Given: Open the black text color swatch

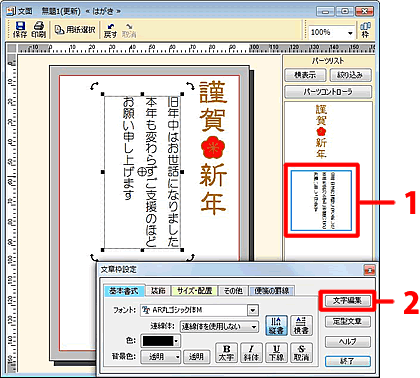Looking at the screenshot, I should click(160, 341).
